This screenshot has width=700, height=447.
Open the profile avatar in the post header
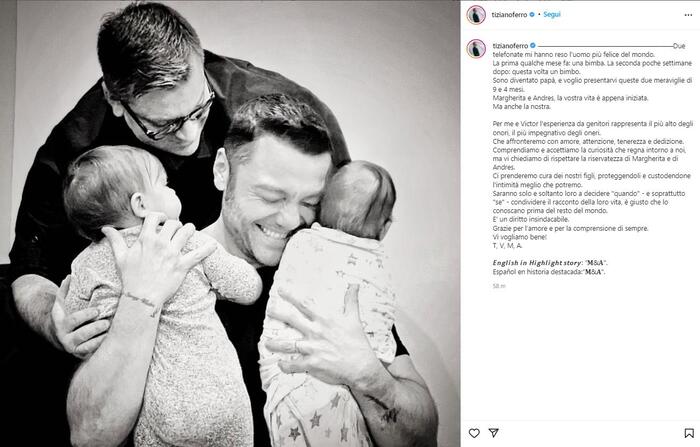(x=476, y=15)
